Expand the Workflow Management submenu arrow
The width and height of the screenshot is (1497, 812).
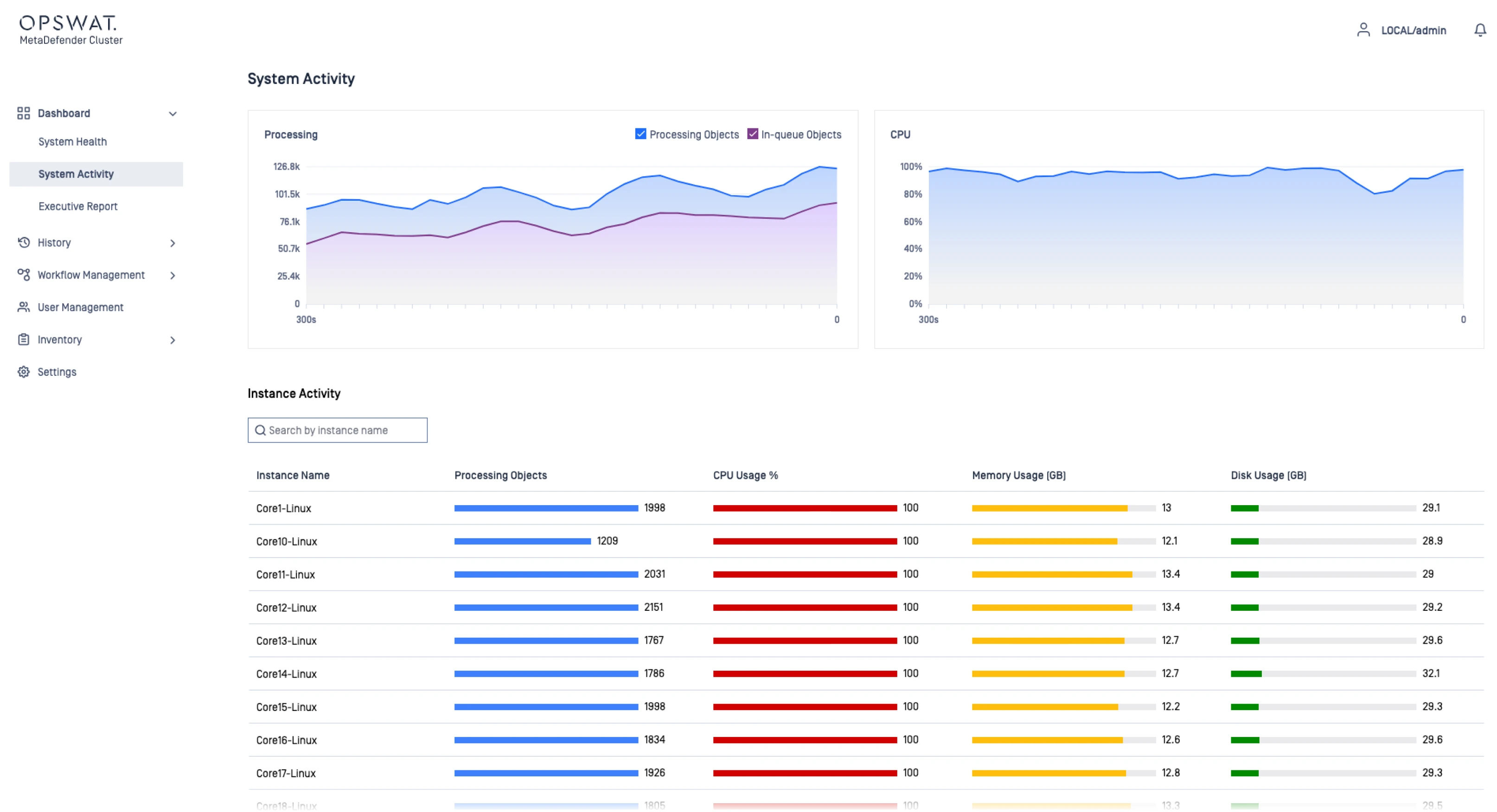point(173,275)
